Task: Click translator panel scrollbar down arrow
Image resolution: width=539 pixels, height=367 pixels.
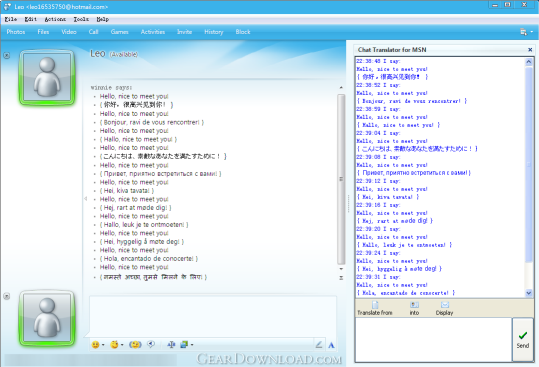Action: [529, 293]
